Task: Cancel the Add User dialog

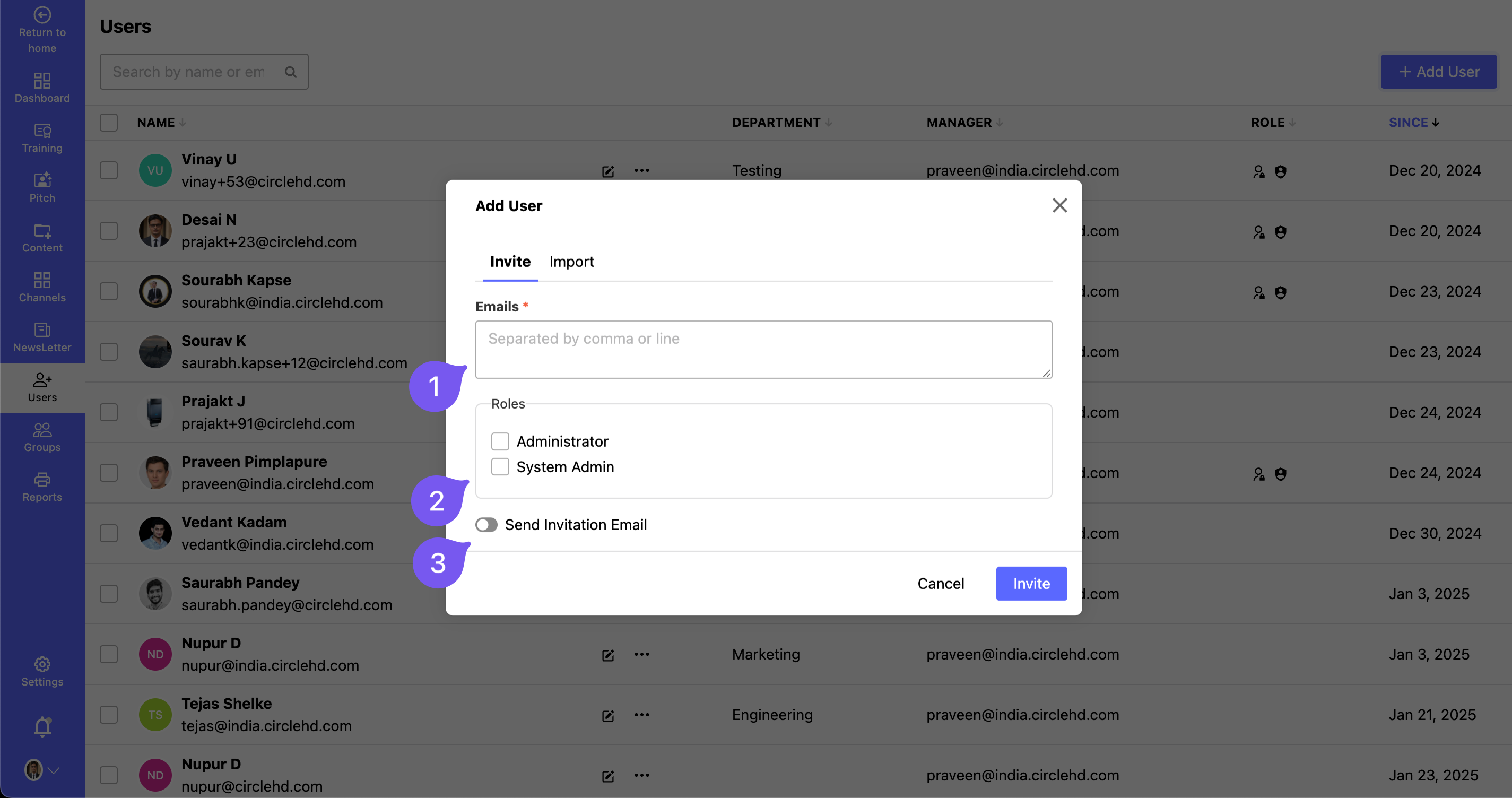Action: tap(941, 583)
